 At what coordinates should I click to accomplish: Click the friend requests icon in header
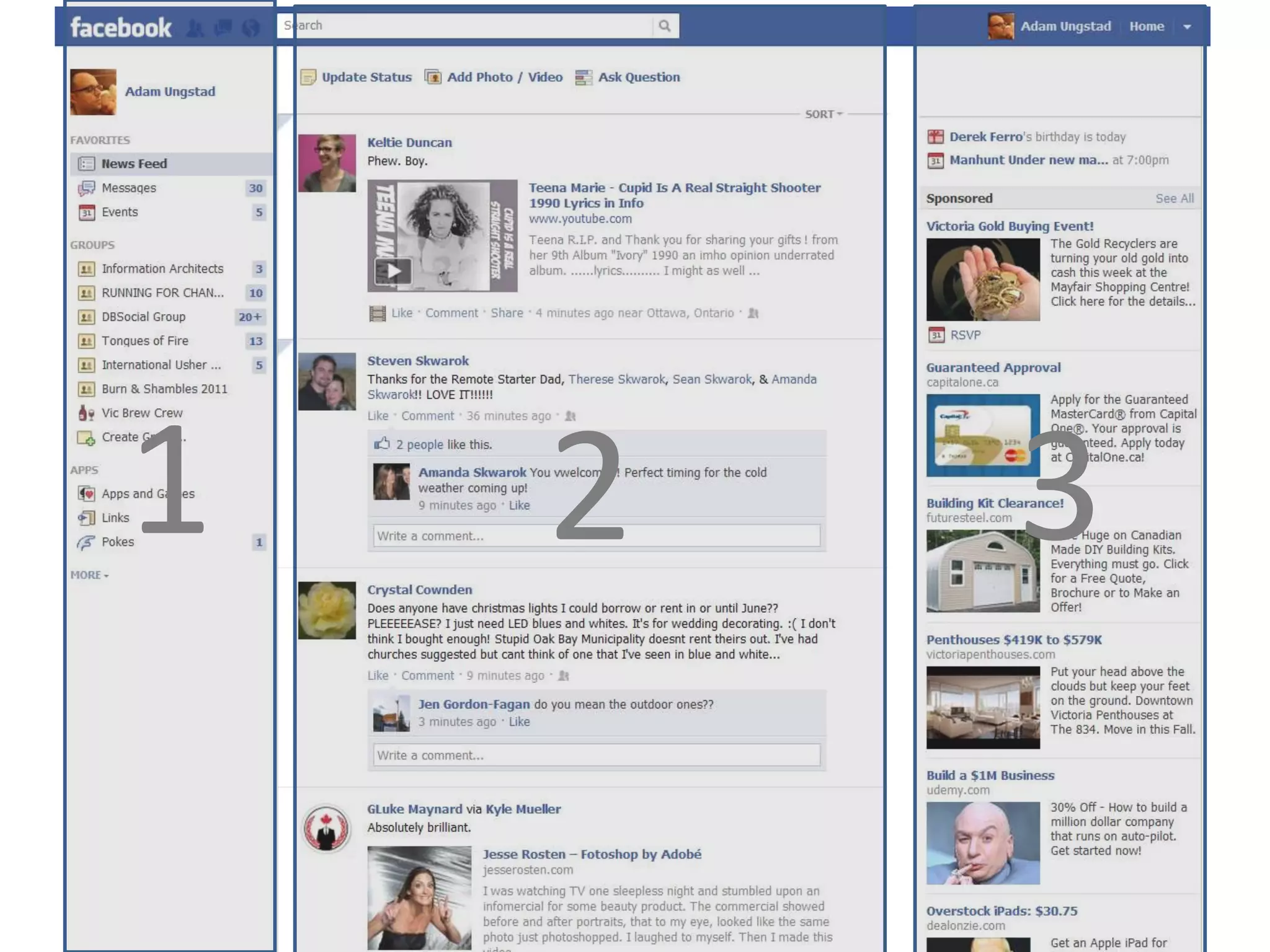coord(195,28)
